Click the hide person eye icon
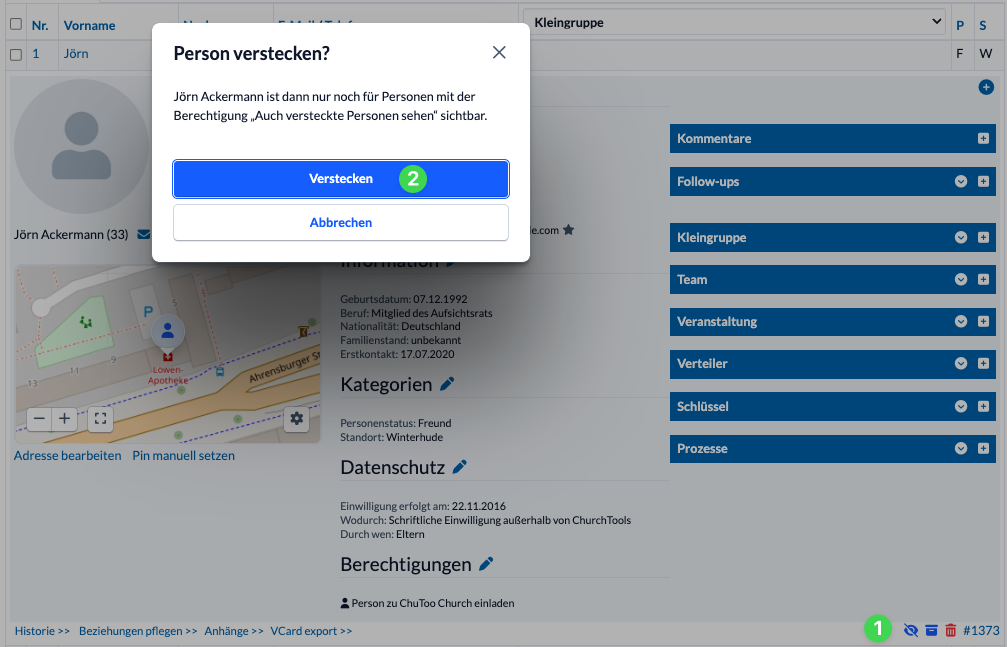The image size is (1007, 647). click(911, 630)
